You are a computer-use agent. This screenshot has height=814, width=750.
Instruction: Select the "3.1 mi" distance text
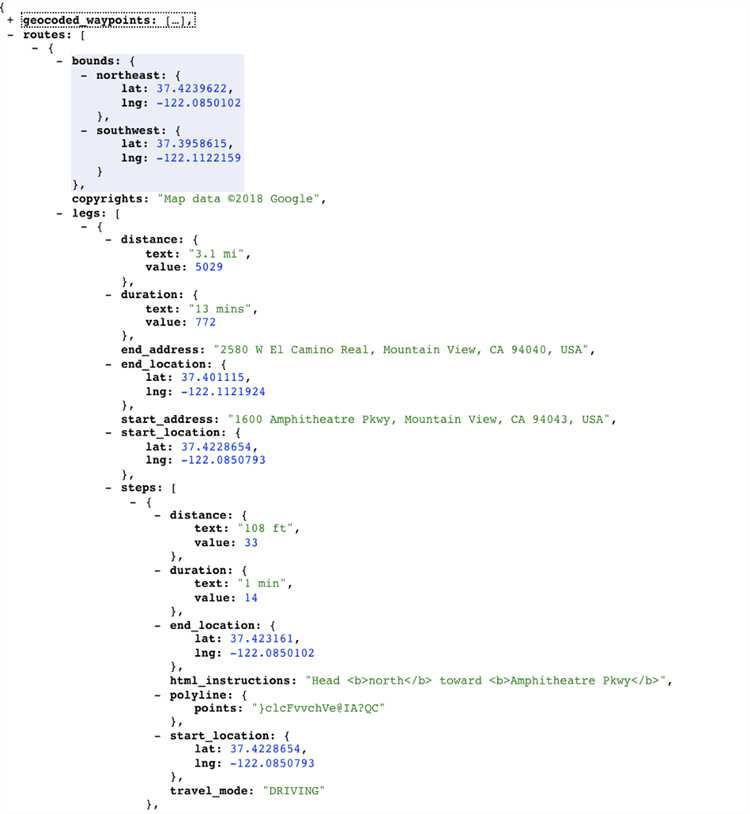[216, 254]
